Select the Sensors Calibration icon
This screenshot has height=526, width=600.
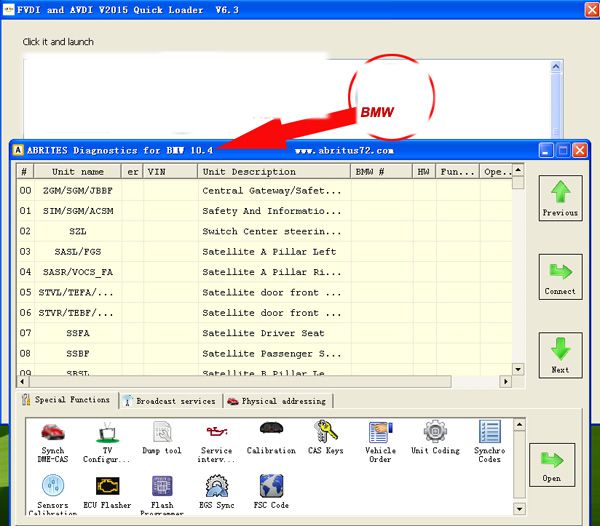pos(53,494)
